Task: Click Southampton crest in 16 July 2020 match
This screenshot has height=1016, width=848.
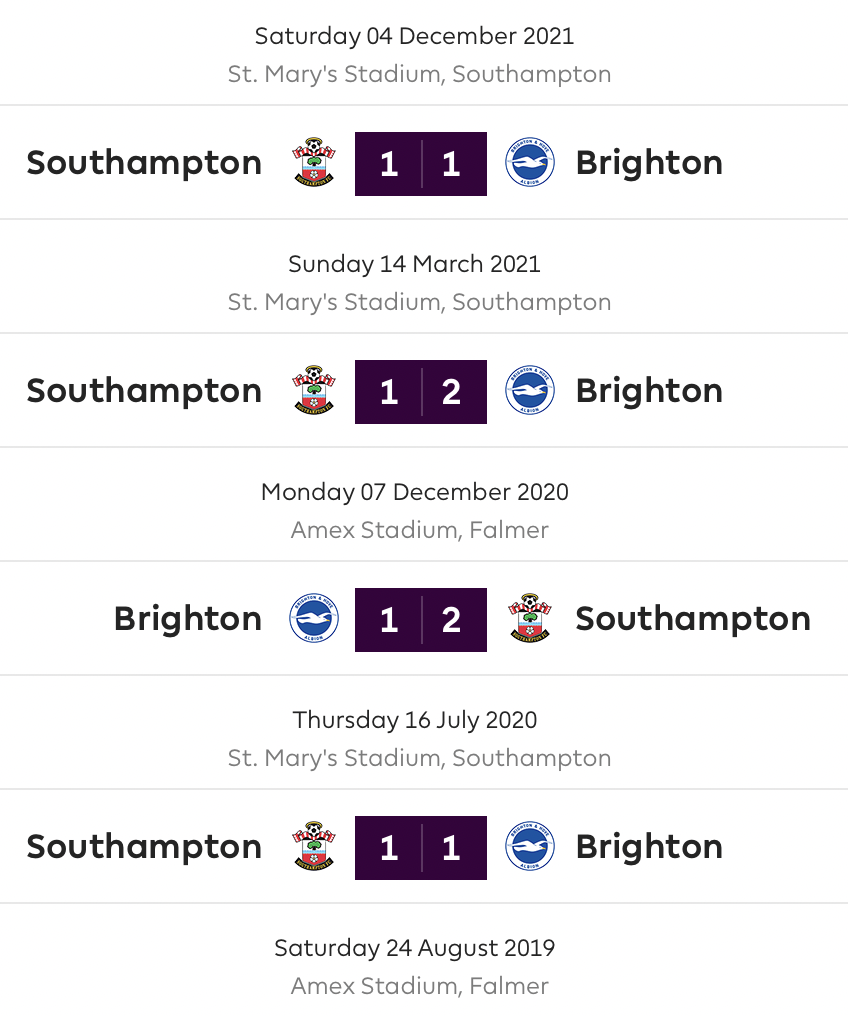Action: (314, 847)
